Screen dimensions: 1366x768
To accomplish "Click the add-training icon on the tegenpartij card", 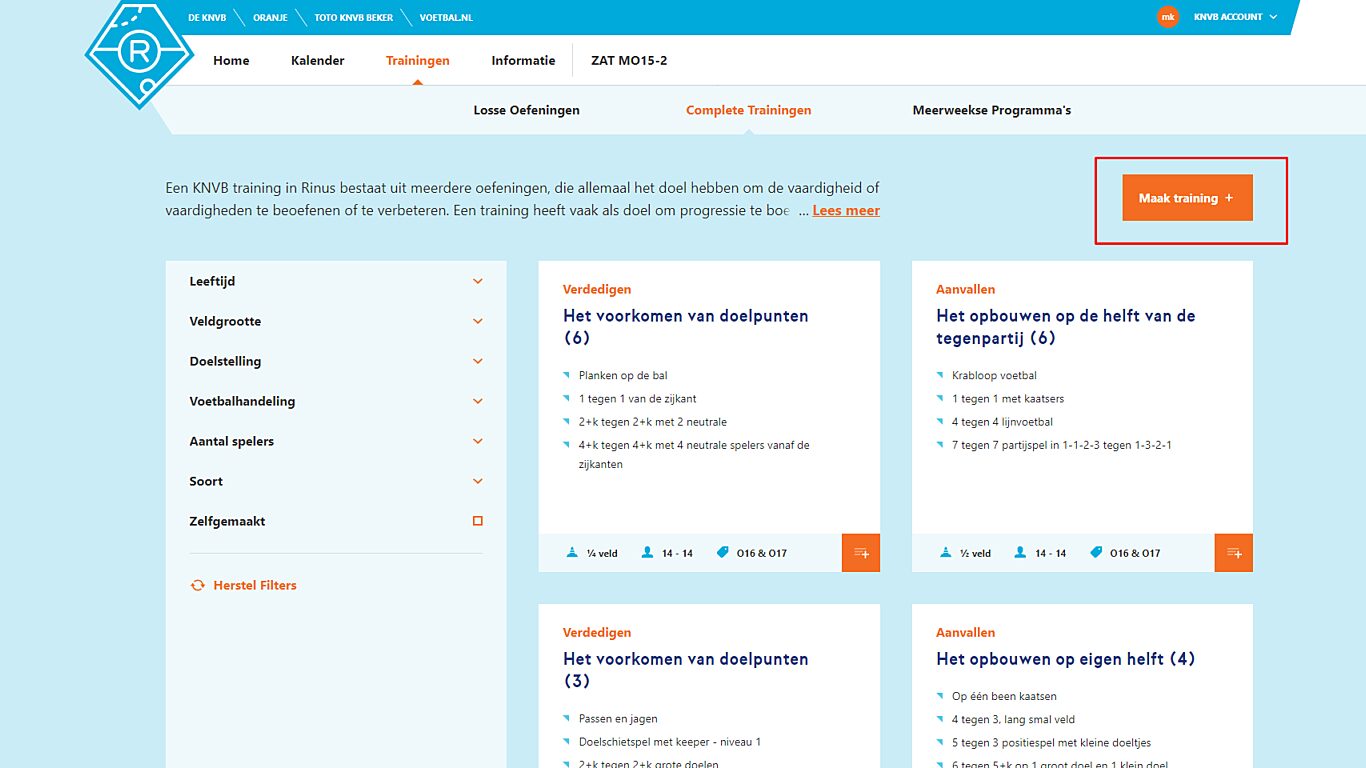I will (1233, 552).
